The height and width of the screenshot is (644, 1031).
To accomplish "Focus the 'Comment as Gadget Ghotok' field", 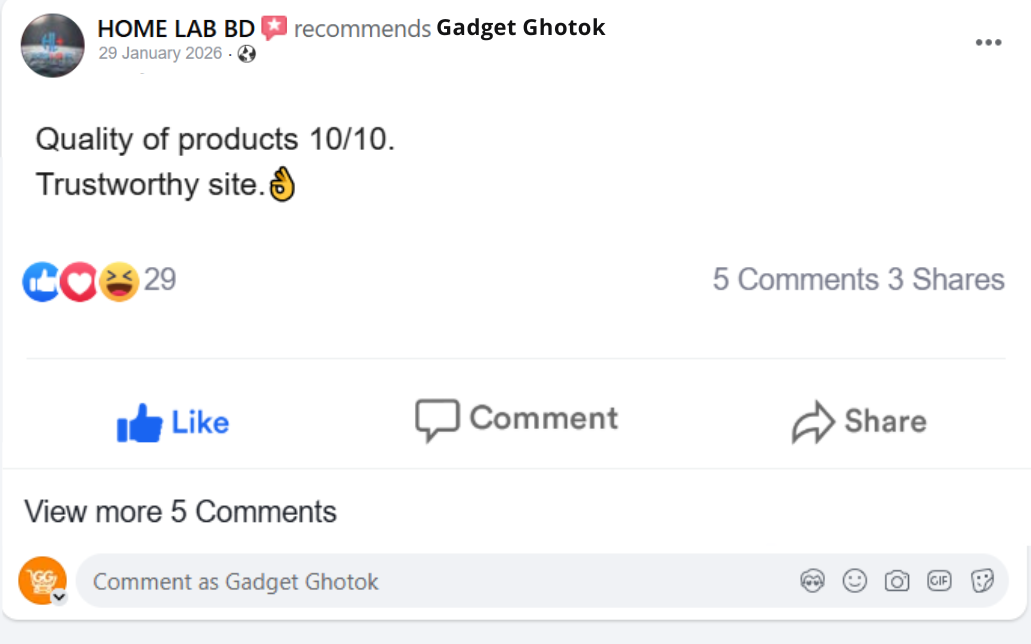I will tap(430, 581).
